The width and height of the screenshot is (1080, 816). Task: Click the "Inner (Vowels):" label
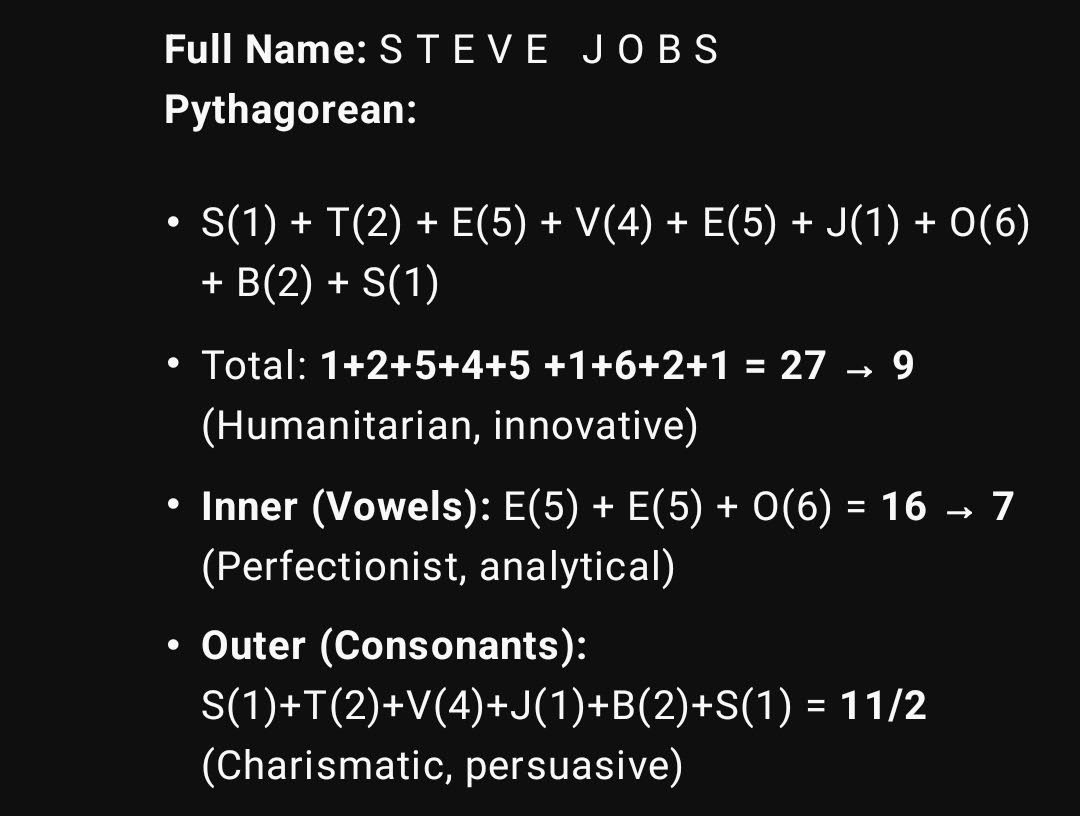[346, 506]
